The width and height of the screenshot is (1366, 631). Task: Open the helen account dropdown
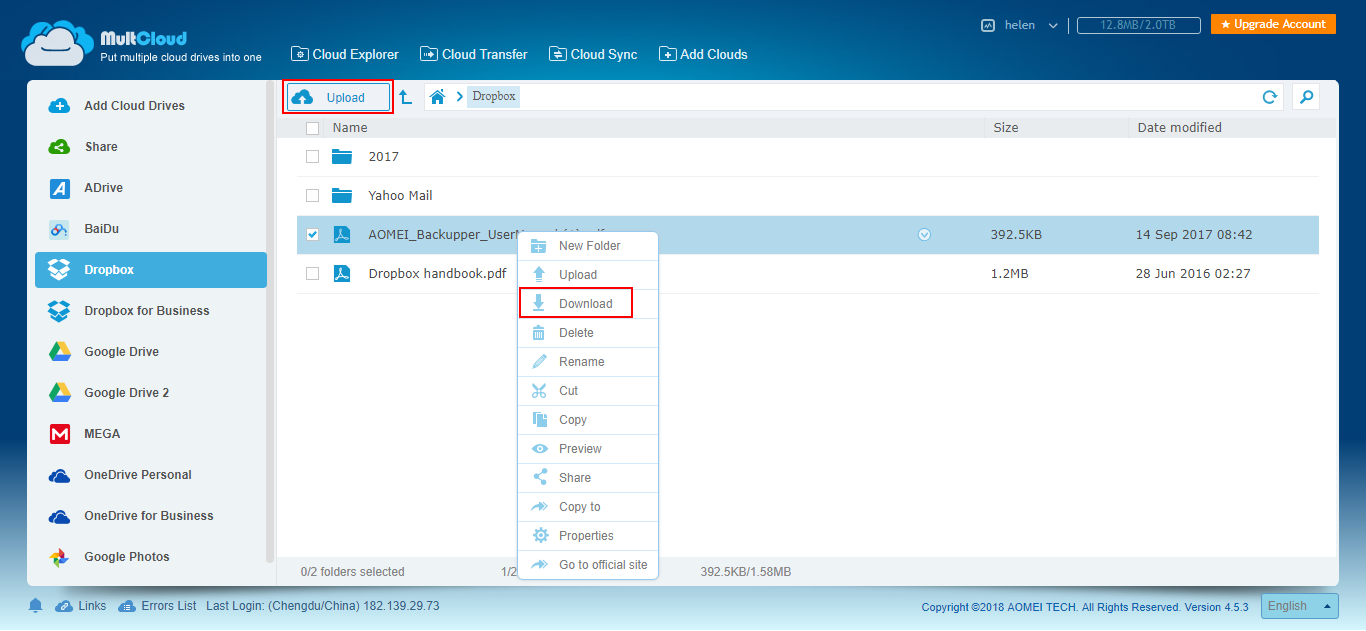(1032, 25)
